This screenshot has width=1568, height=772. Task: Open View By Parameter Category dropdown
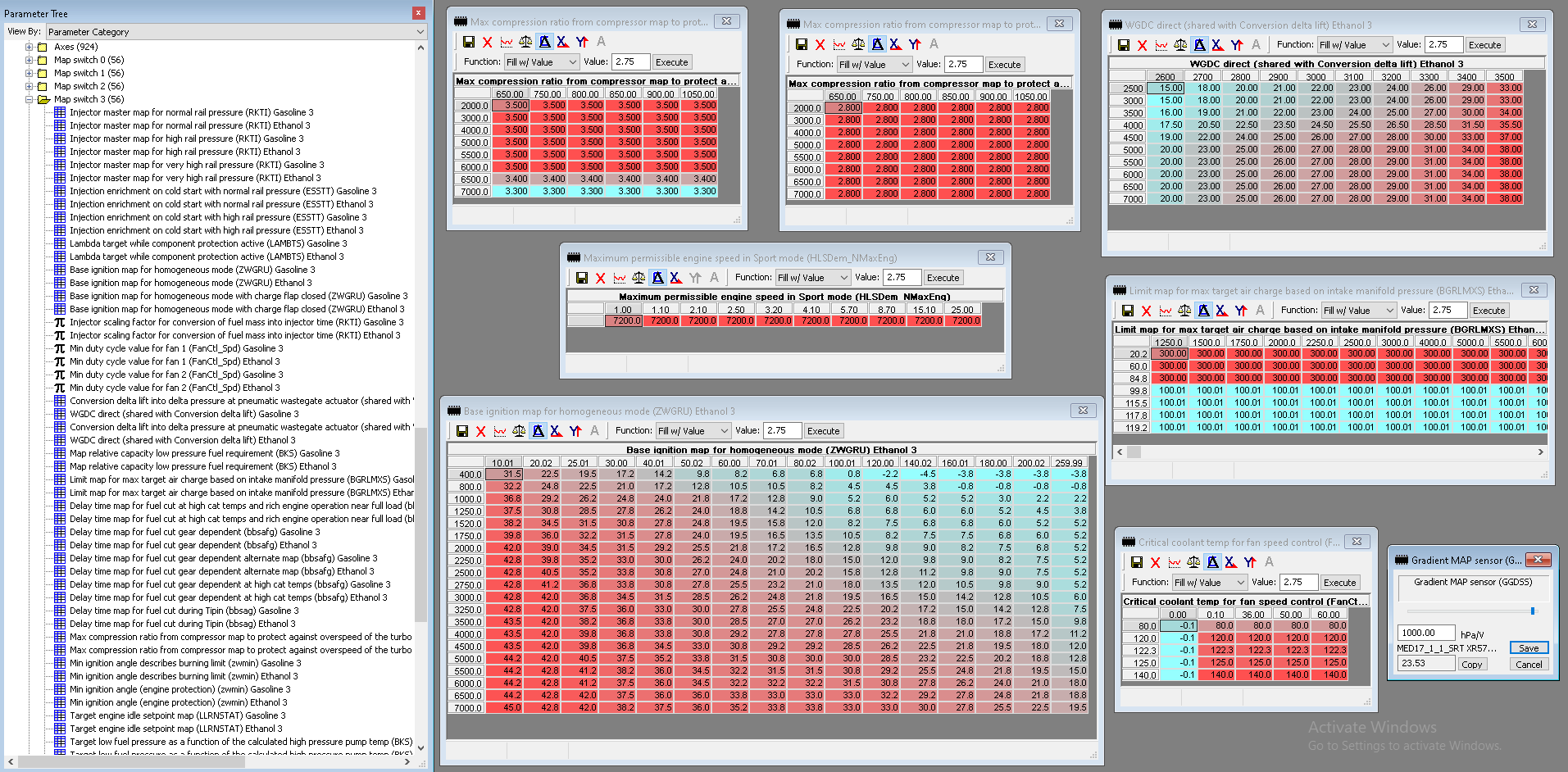(x=236, y=32)
